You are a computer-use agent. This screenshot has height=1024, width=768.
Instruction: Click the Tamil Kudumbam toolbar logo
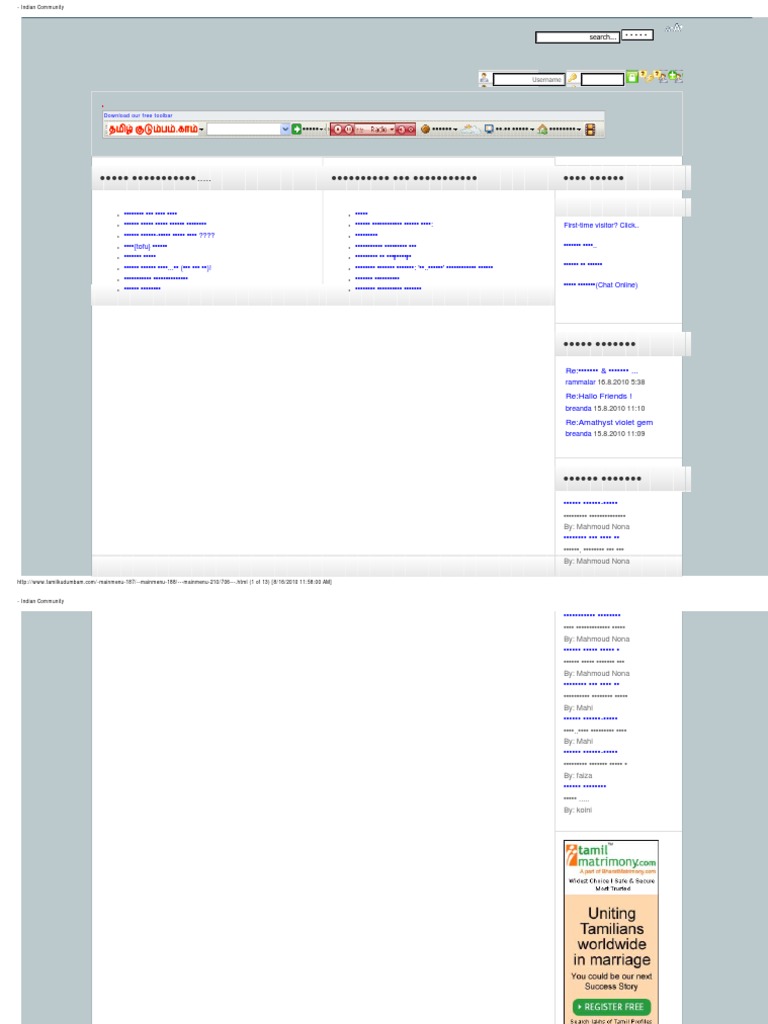coord(153,129)
